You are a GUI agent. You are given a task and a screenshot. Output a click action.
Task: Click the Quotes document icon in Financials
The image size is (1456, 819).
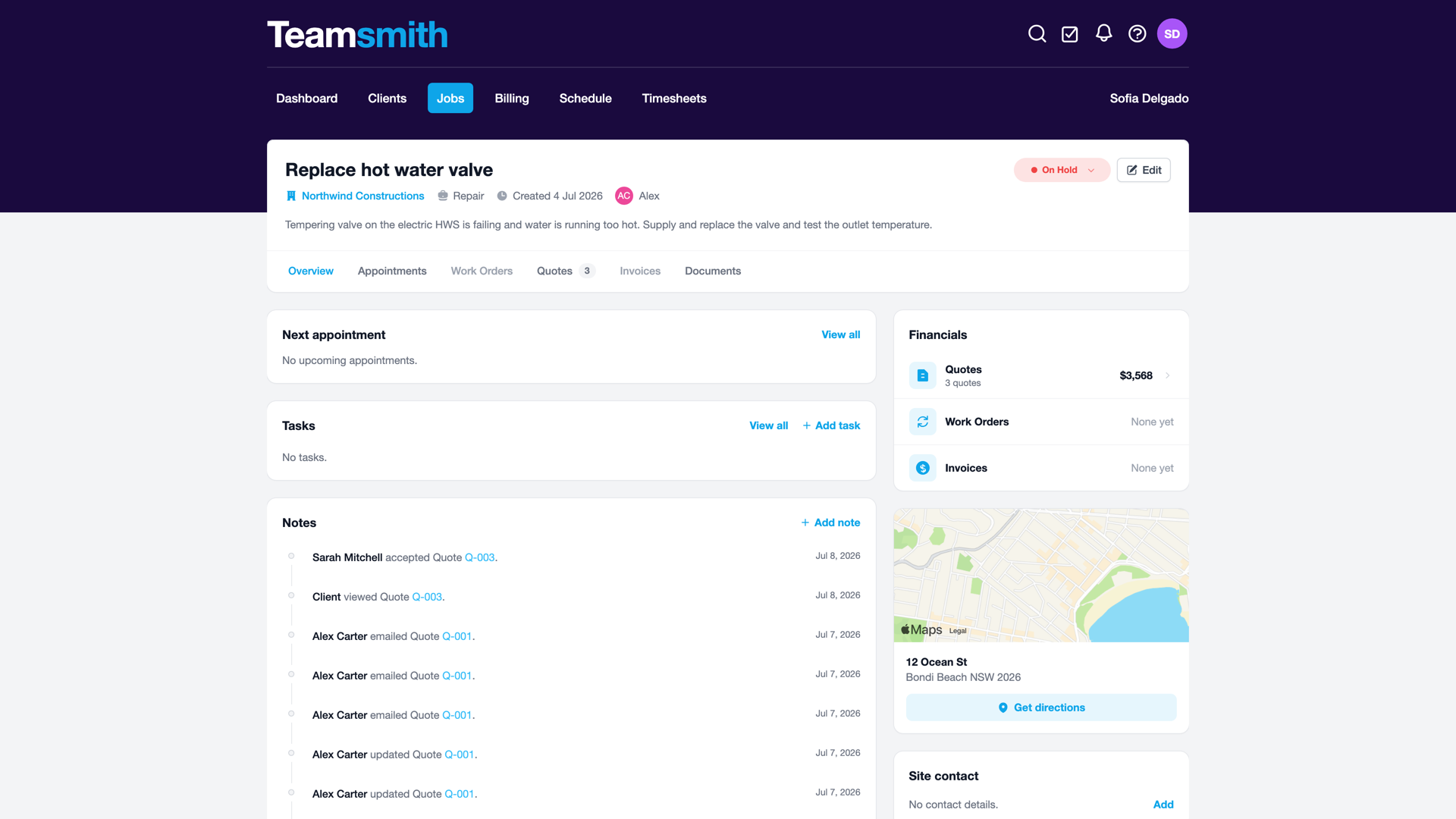[x=922, y=375]
